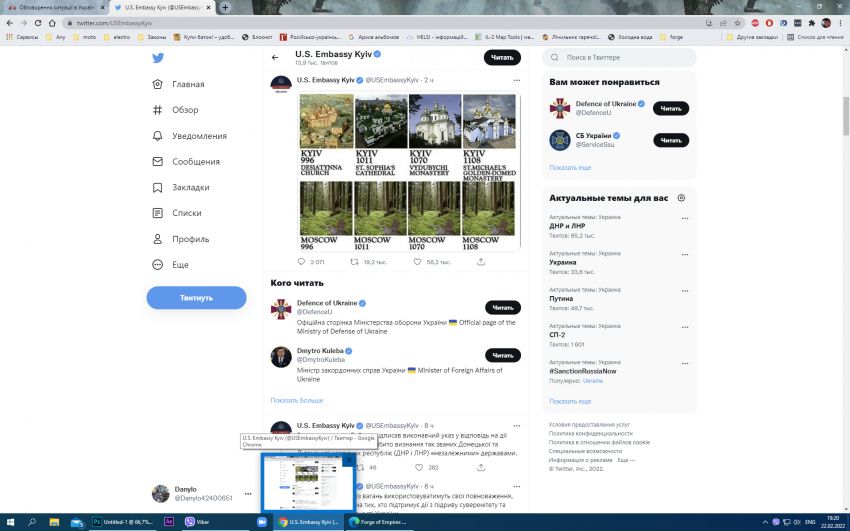This screenshot has height=531, width=850.
Task: Switch to Forge of Empires Edge window
Action: pyautogui.click(x=378, y=522)
